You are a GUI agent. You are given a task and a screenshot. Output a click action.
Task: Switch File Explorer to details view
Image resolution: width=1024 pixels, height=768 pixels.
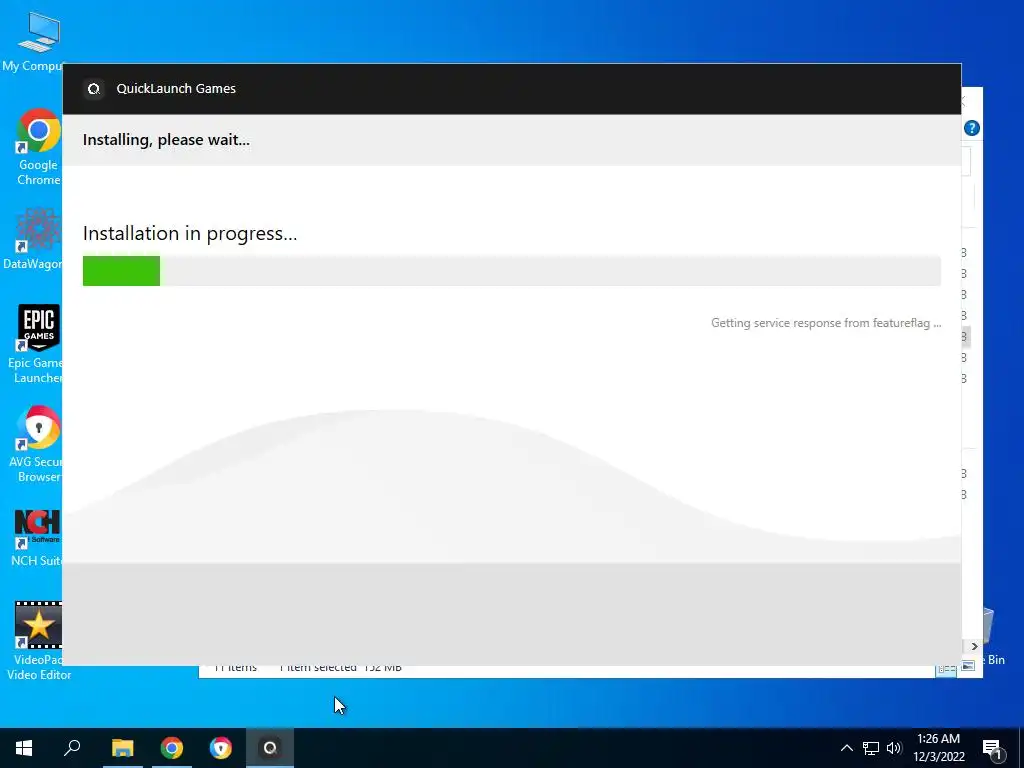point(946,669)
